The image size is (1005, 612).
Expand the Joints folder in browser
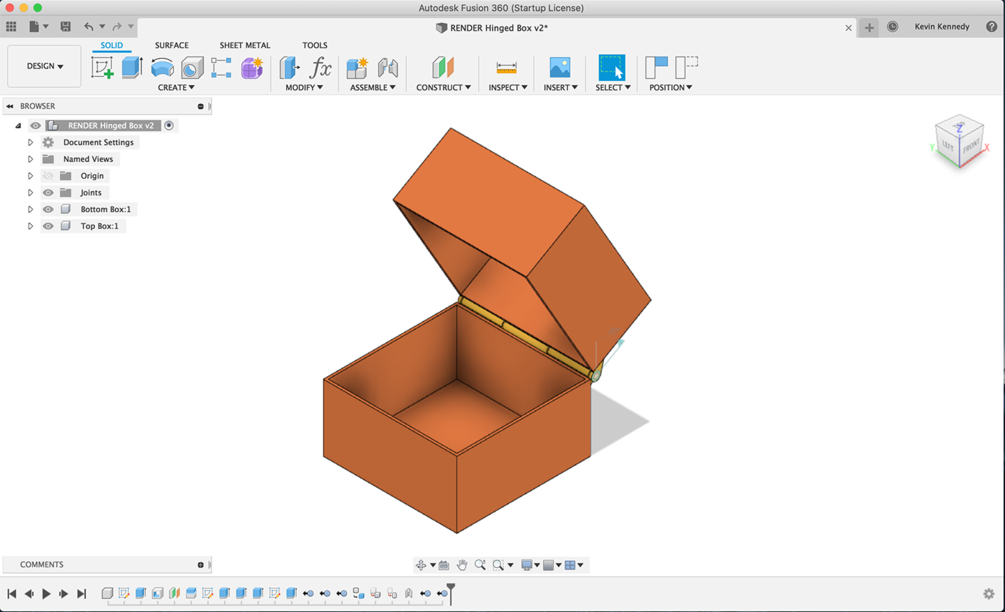click(x=30, y=192)
